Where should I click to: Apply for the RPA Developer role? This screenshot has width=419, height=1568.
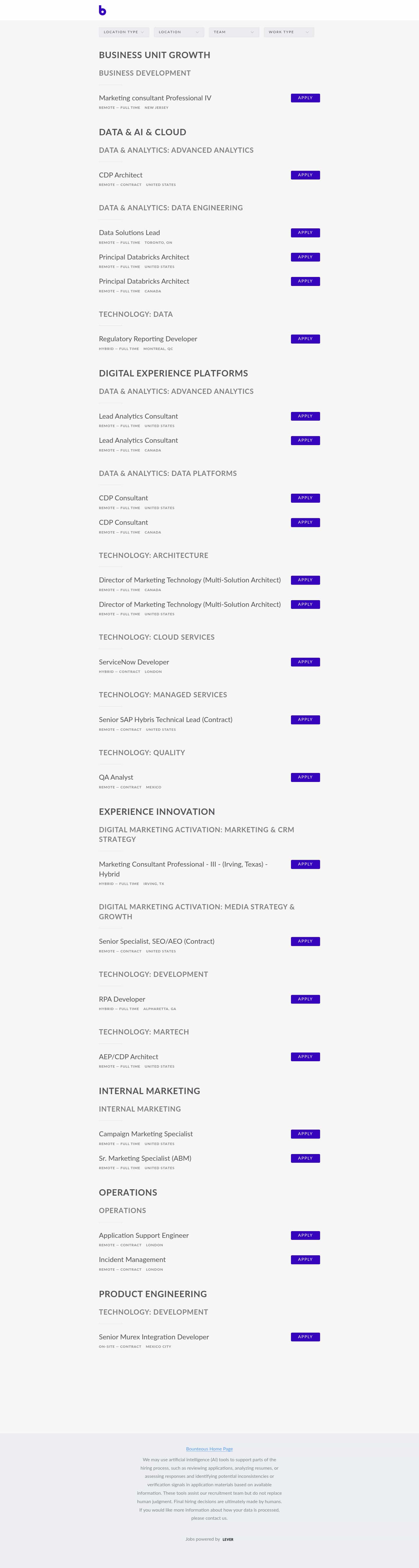click(x=305, y=1000)
